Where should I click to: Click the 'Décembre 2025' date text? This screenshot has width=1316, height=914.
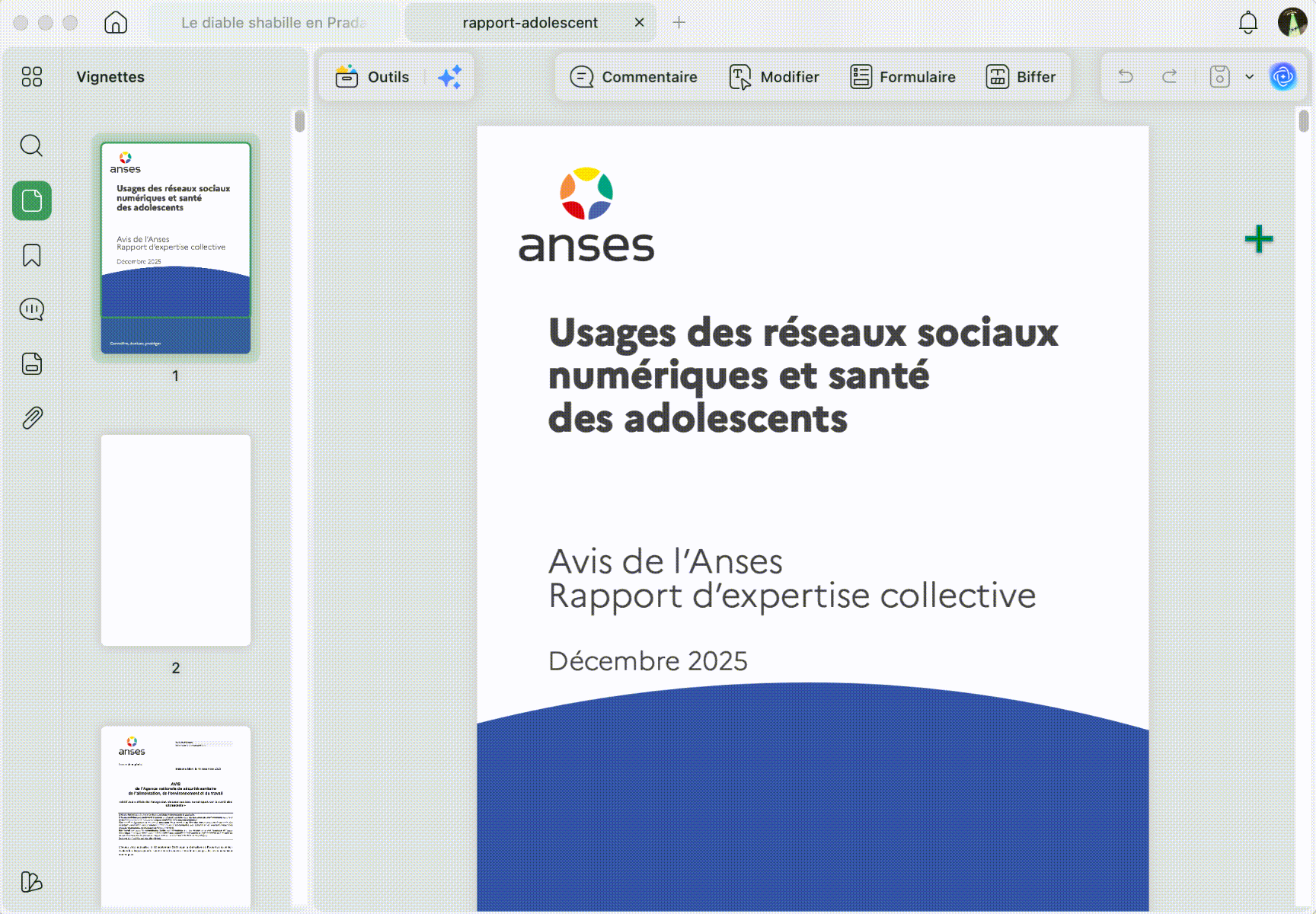[648, 661]
